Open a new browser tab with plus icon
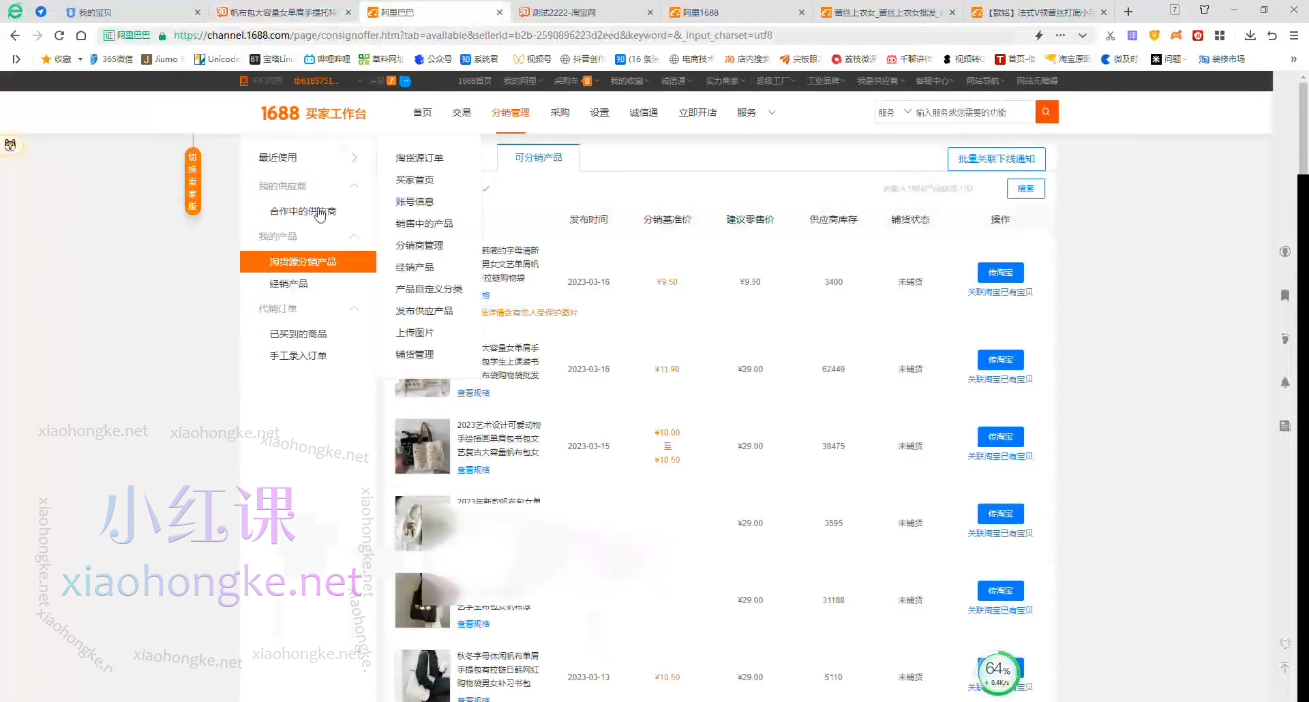 pos(1128,12)
